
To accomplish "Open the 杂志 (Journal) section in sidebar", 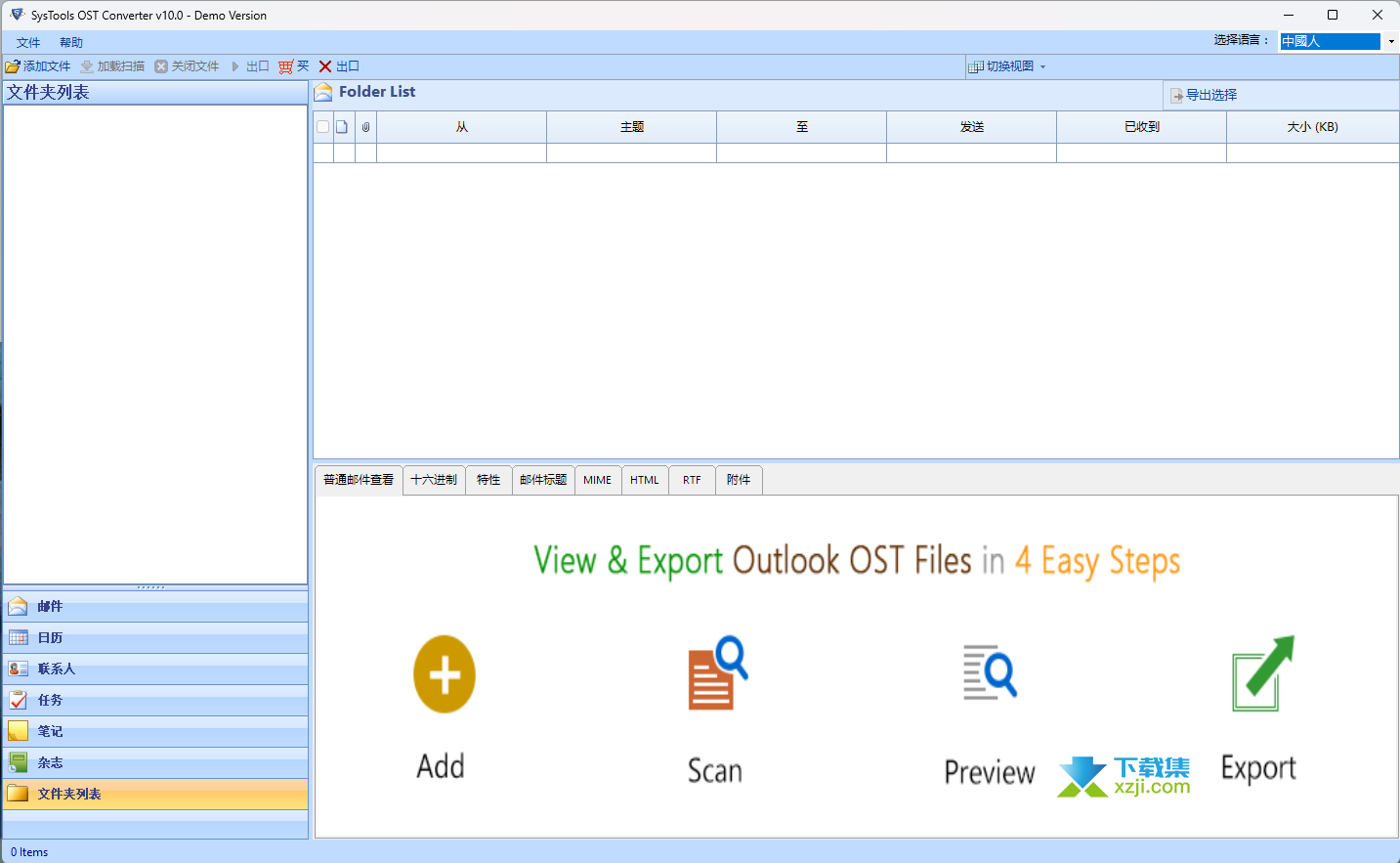I will pyautogui.click(x=155, y=763).
